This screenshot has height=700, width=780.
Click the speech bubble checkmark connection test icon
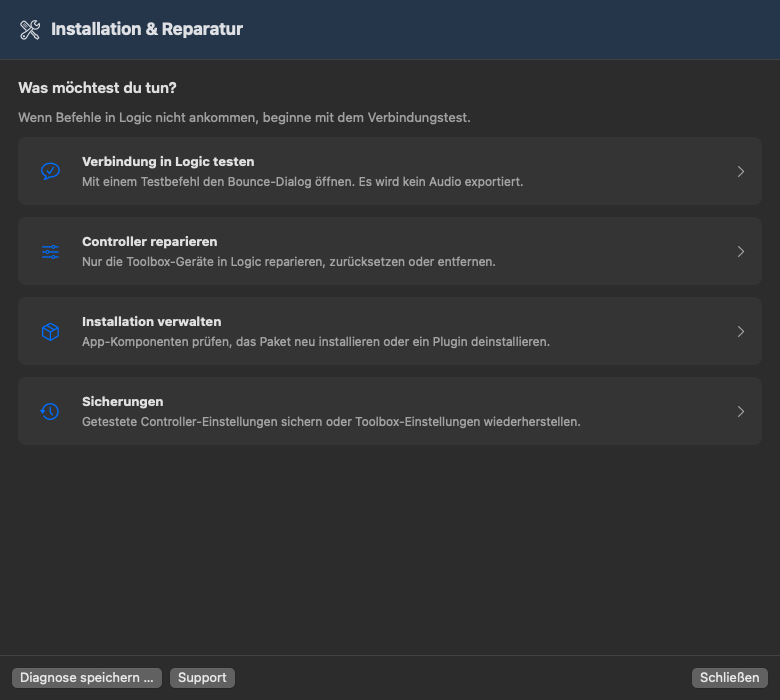[x=50, y=171]
